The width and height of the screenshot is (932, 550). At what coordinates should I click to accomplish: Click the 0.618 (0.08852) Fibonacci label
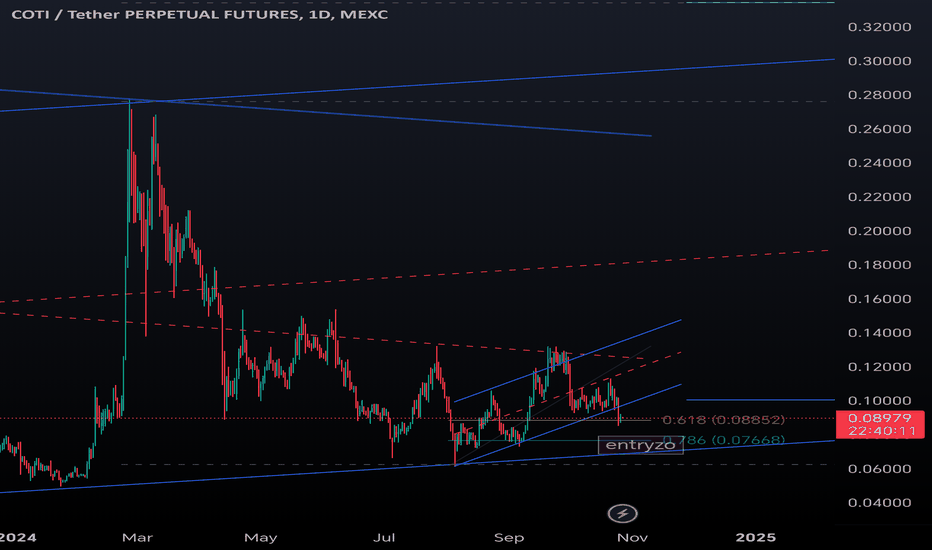[x=723, y=420]
